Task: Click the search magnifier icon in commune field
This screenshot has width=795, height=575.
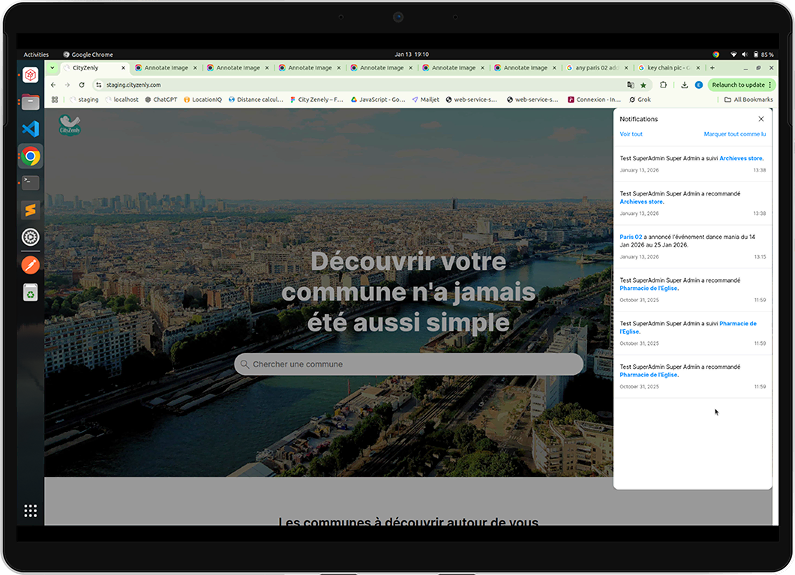Action: [244, 364]
